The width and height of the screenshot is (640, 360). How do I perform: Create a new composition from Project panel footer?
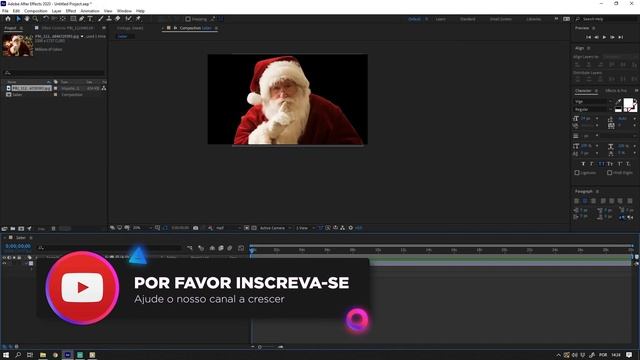click(21, 229)
